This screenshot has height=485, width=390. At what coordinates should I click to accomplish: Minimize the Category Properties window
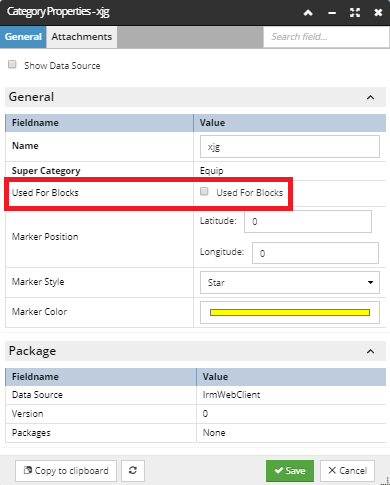coord(332,13)
